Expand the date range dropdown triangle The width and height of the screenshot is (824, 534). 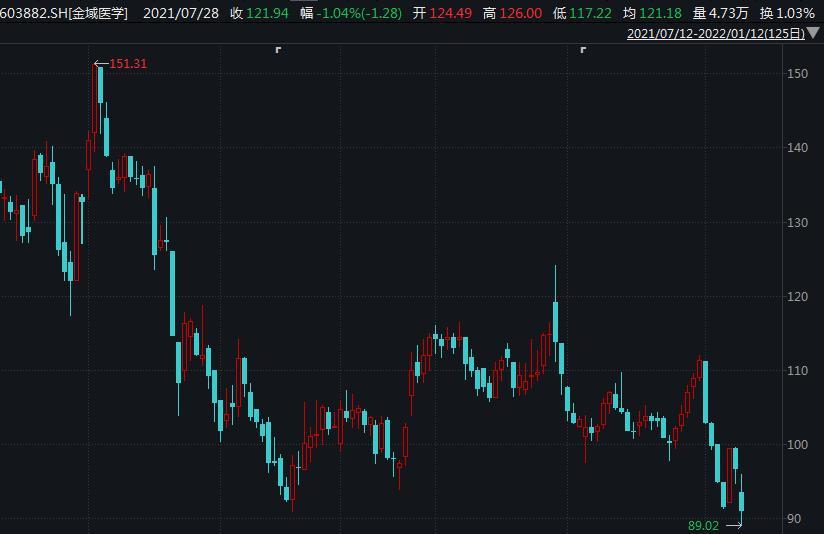tap(813, 33)
